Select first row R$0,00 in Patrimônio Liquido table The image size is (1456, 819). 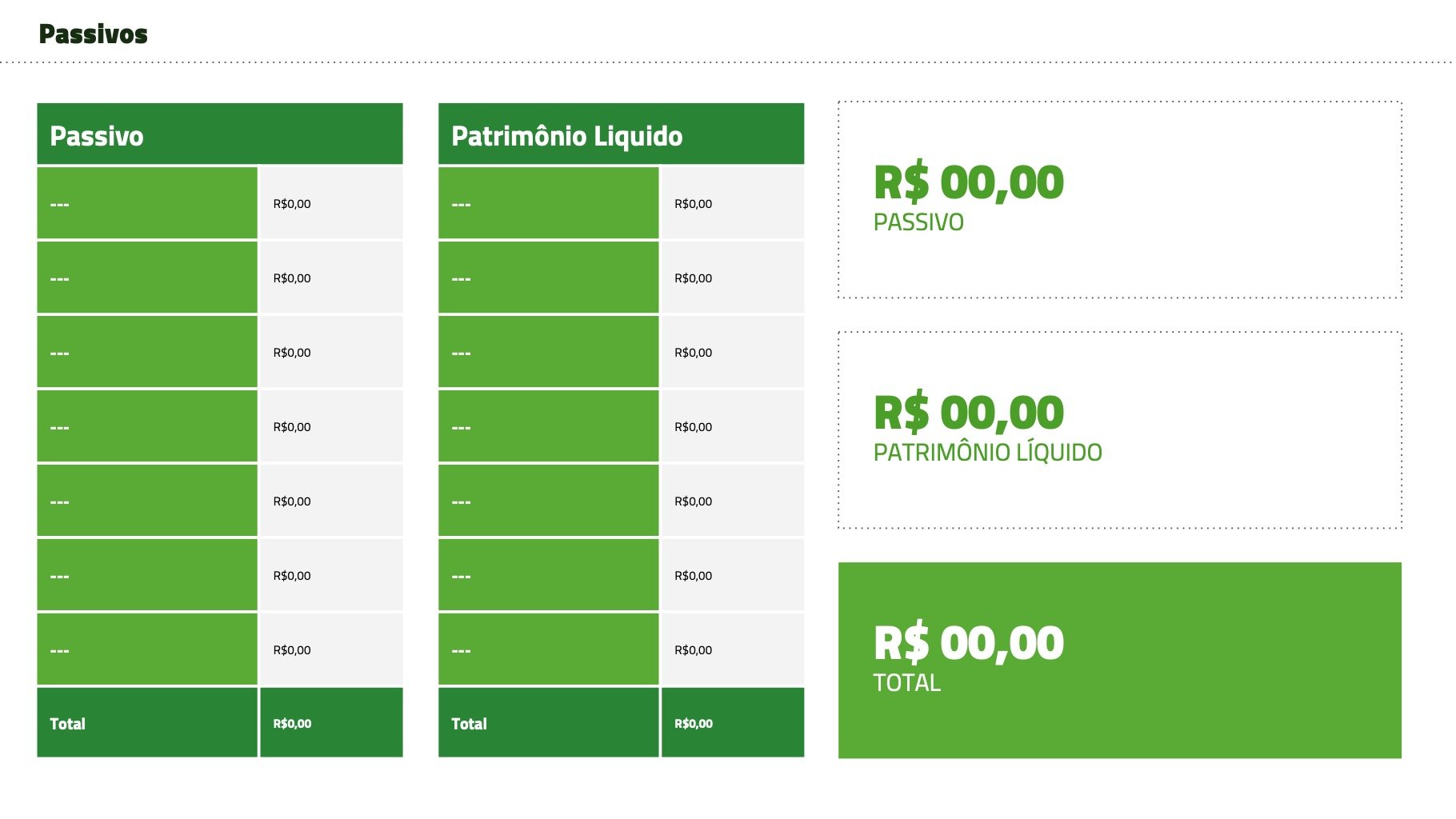[693, 204]
